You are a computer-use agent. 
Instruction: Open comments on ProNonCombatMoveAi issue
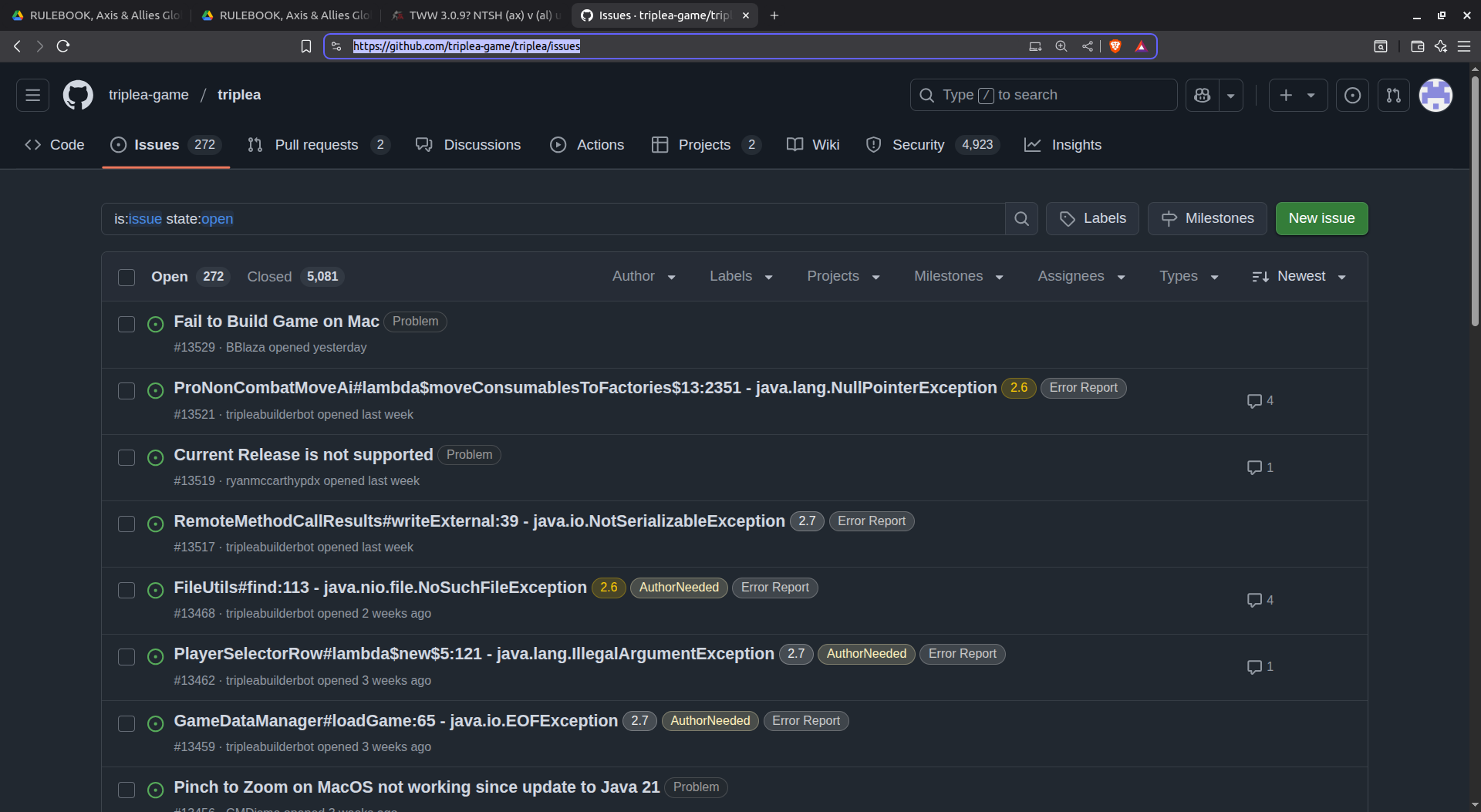tap(1260, 401)
